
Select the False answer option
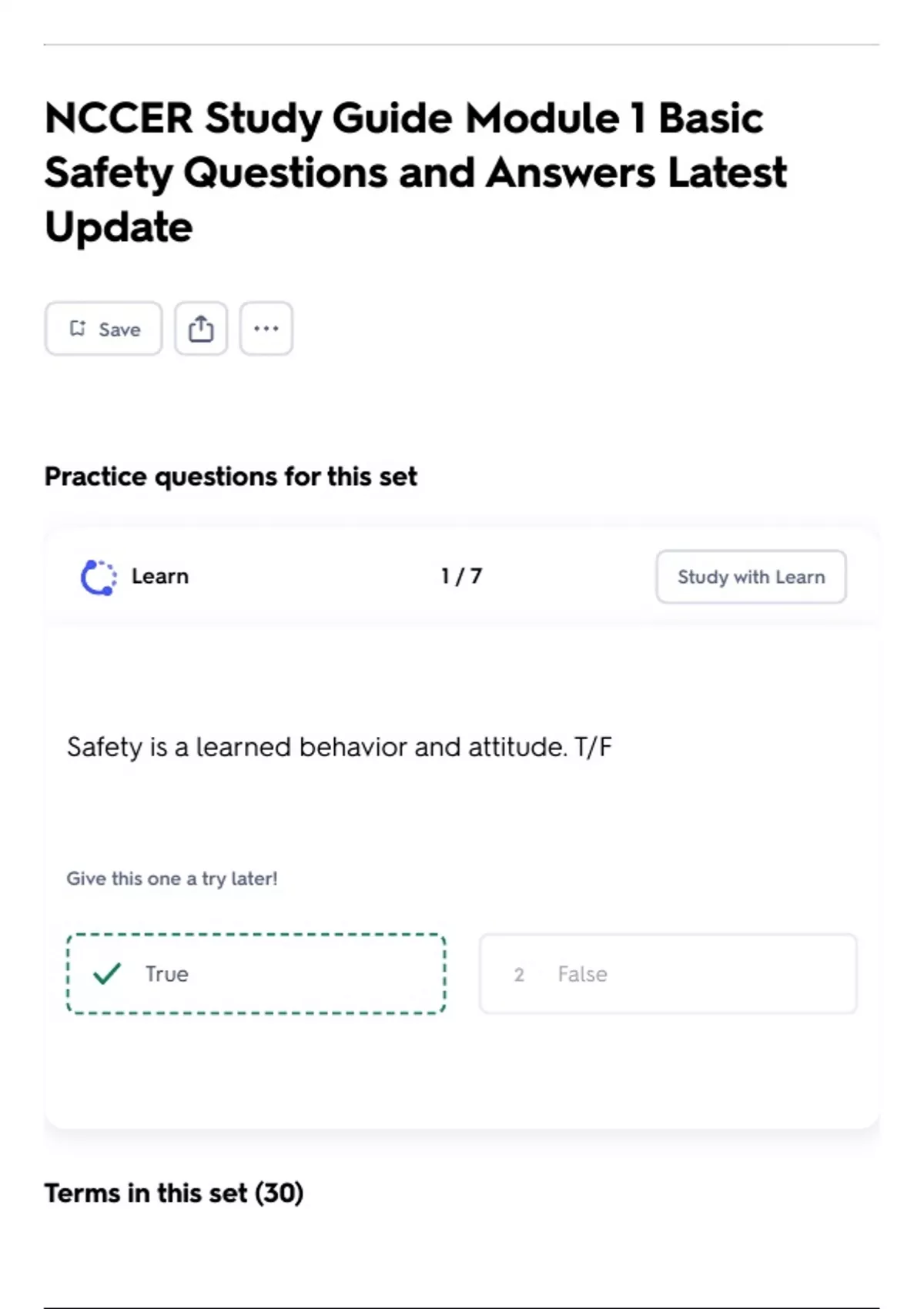668,974
